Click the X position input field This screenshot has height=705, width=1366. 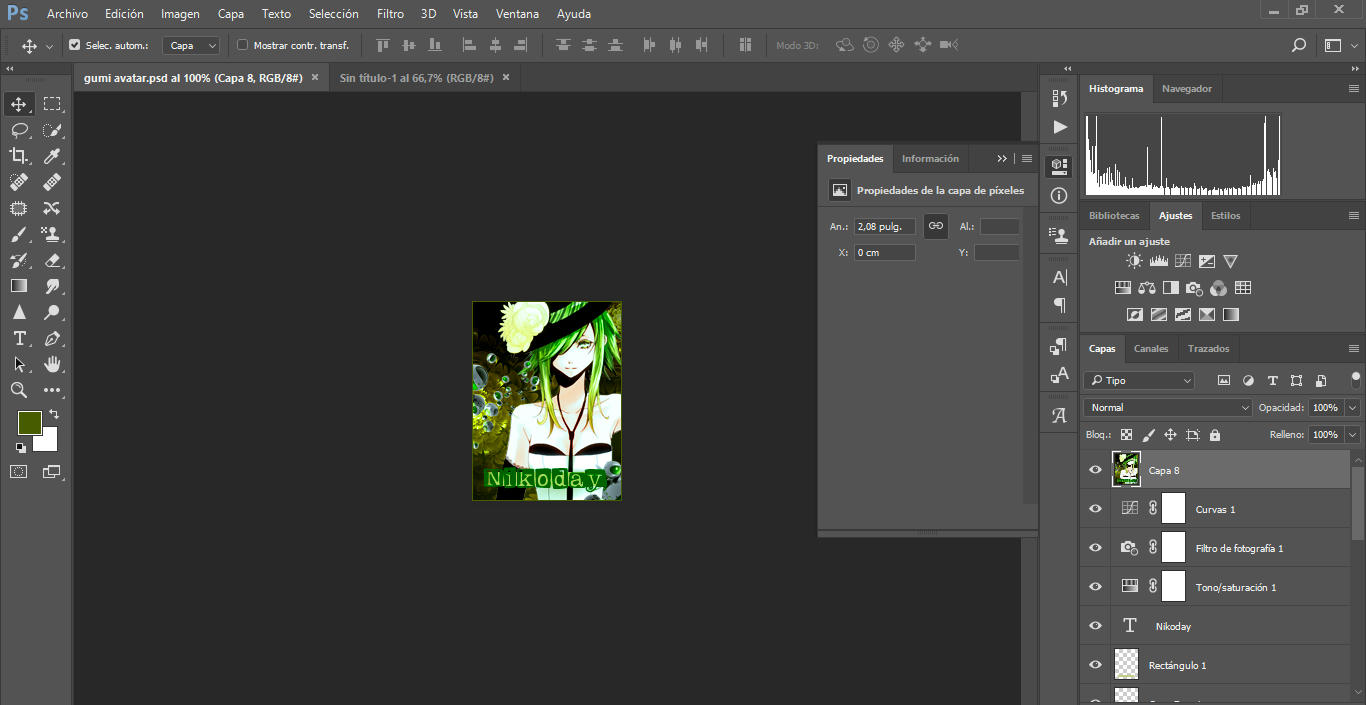click(885, 253)
